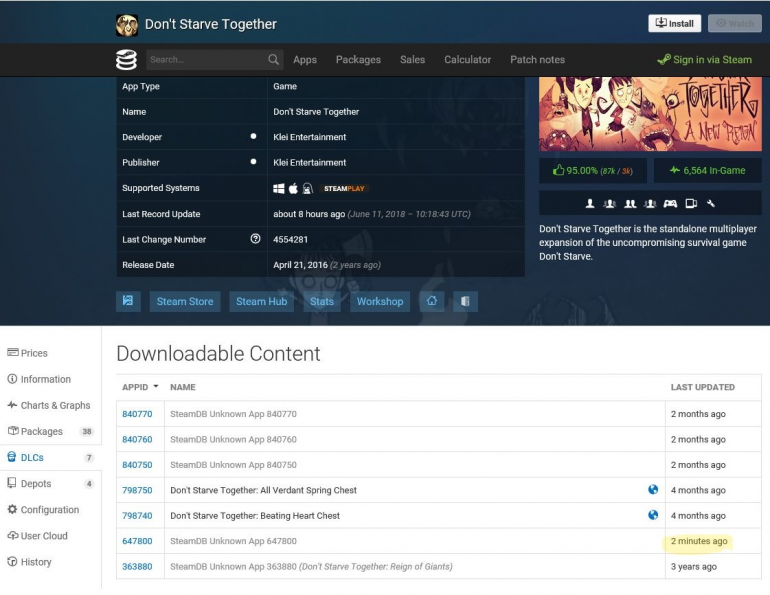Click the SteamDB database logo

tap(126, 60)
